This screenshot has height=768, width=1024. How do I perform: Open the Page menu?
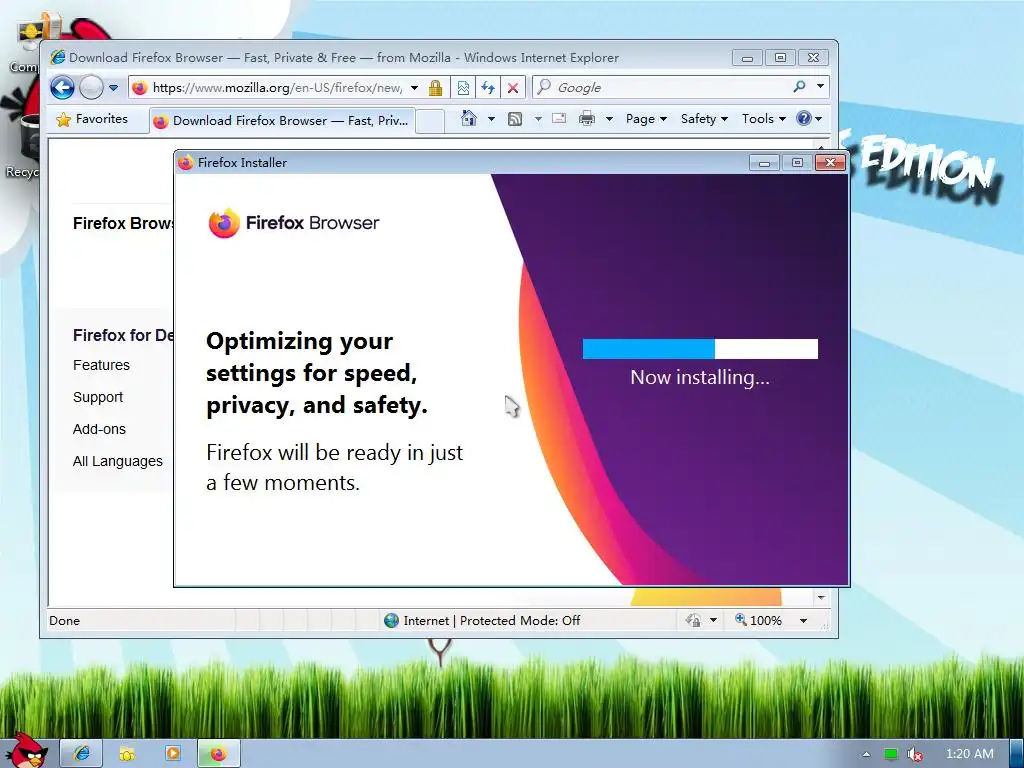[x=646, y=119]
